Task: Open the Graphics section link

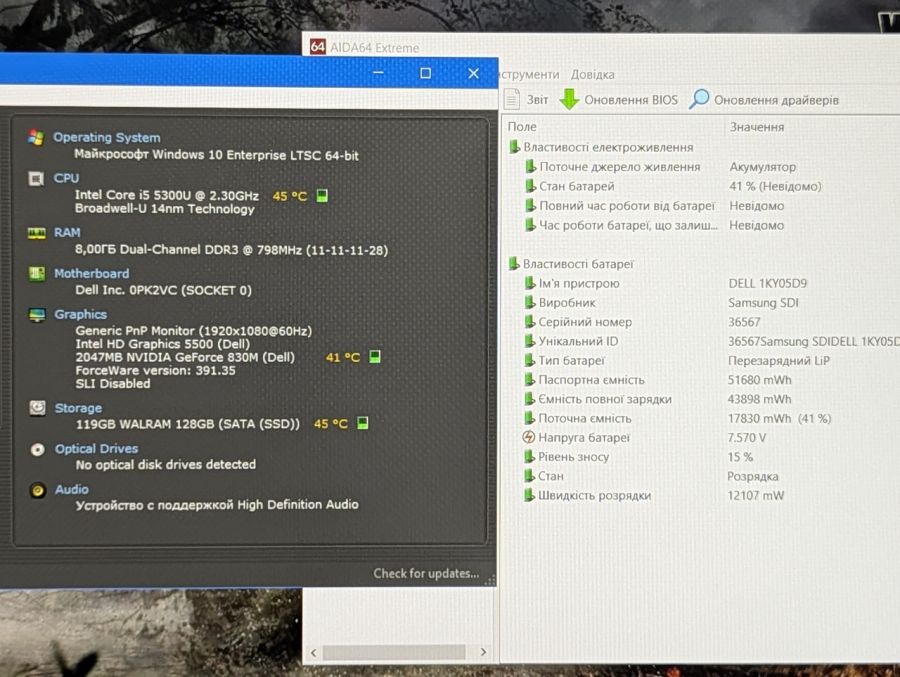Action: [x=80, y=314]
